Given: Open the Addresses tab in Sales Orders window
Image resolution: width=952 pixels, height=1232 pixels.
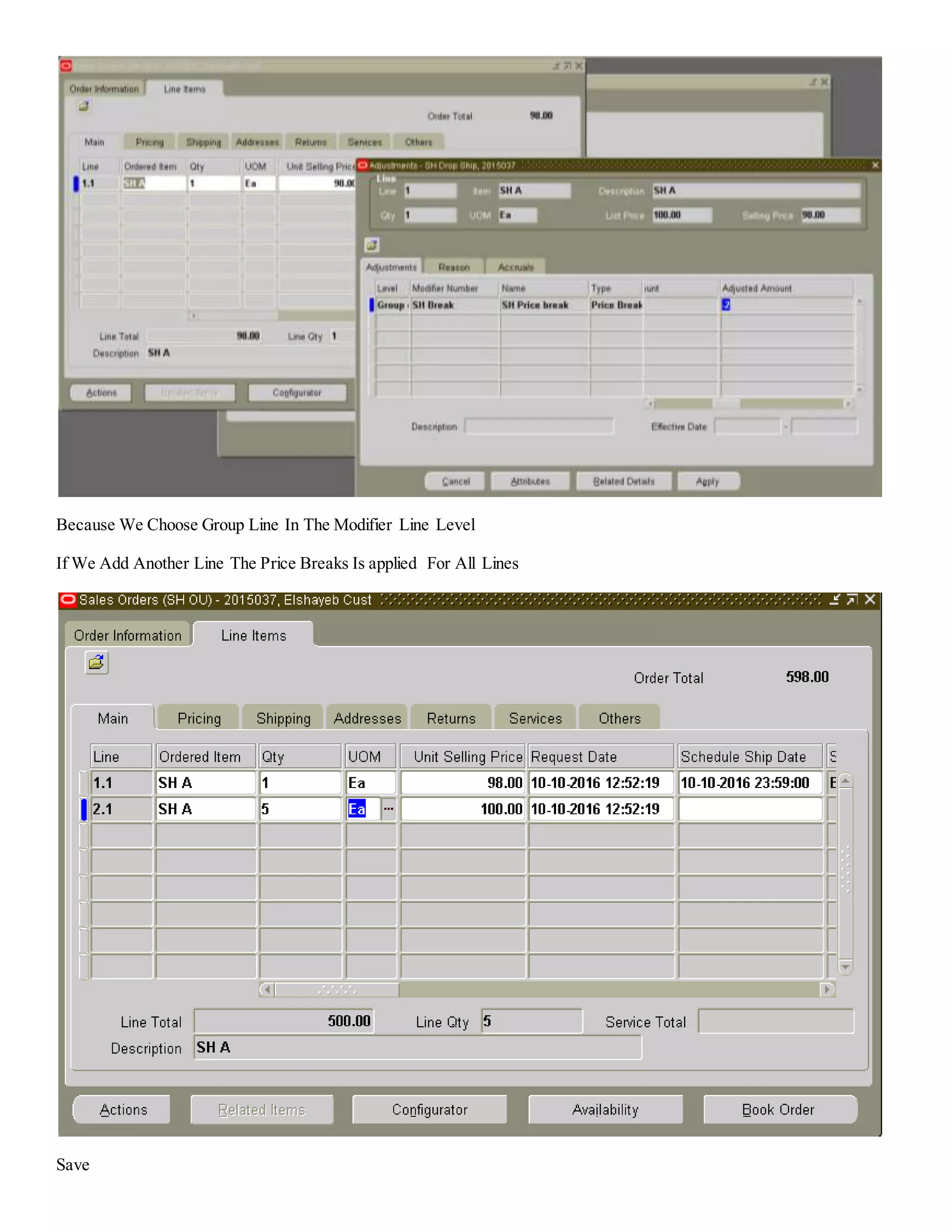Looking at the screenshot, I should pos(367,718).
